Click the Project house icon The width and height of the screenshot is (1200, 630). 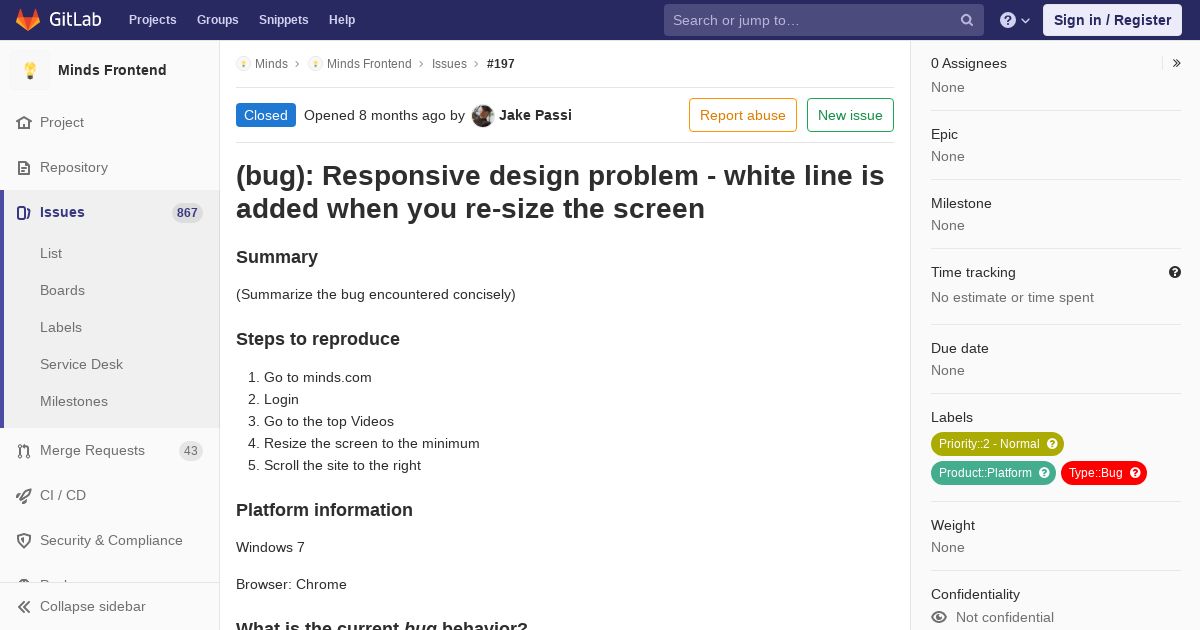24,123
